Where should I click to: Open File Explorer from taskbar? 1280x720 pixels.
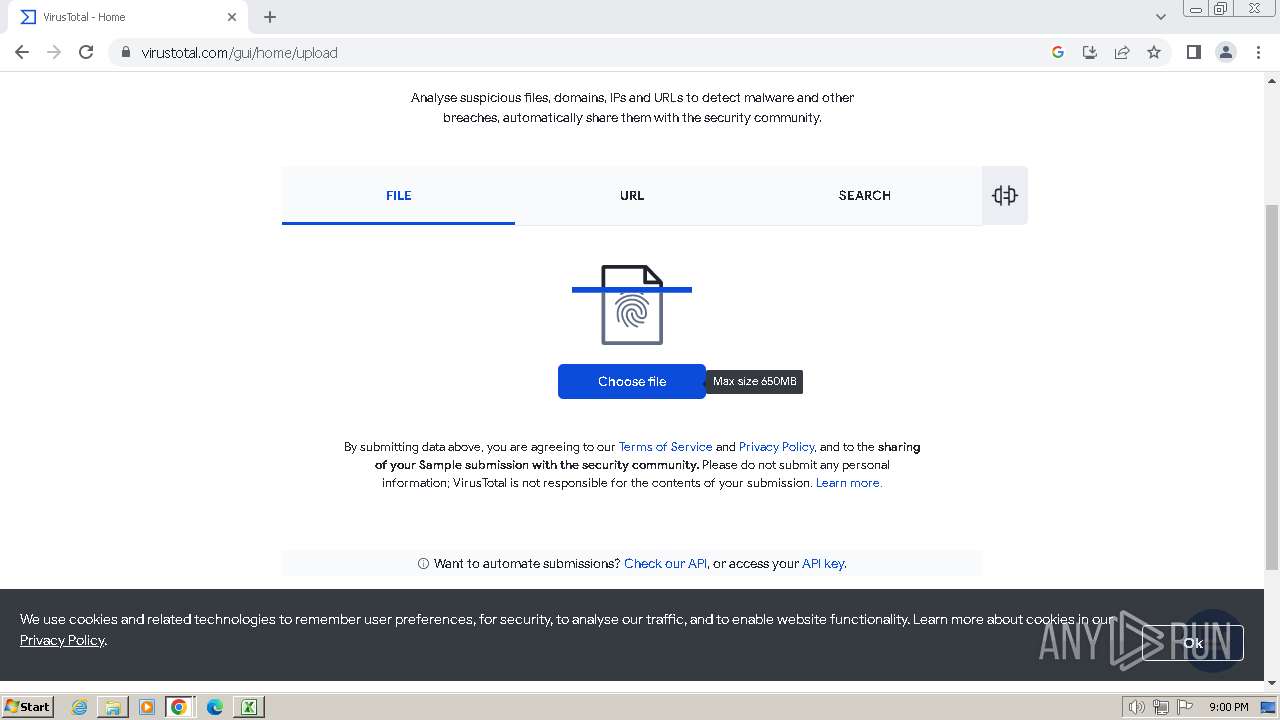[113, 707]
